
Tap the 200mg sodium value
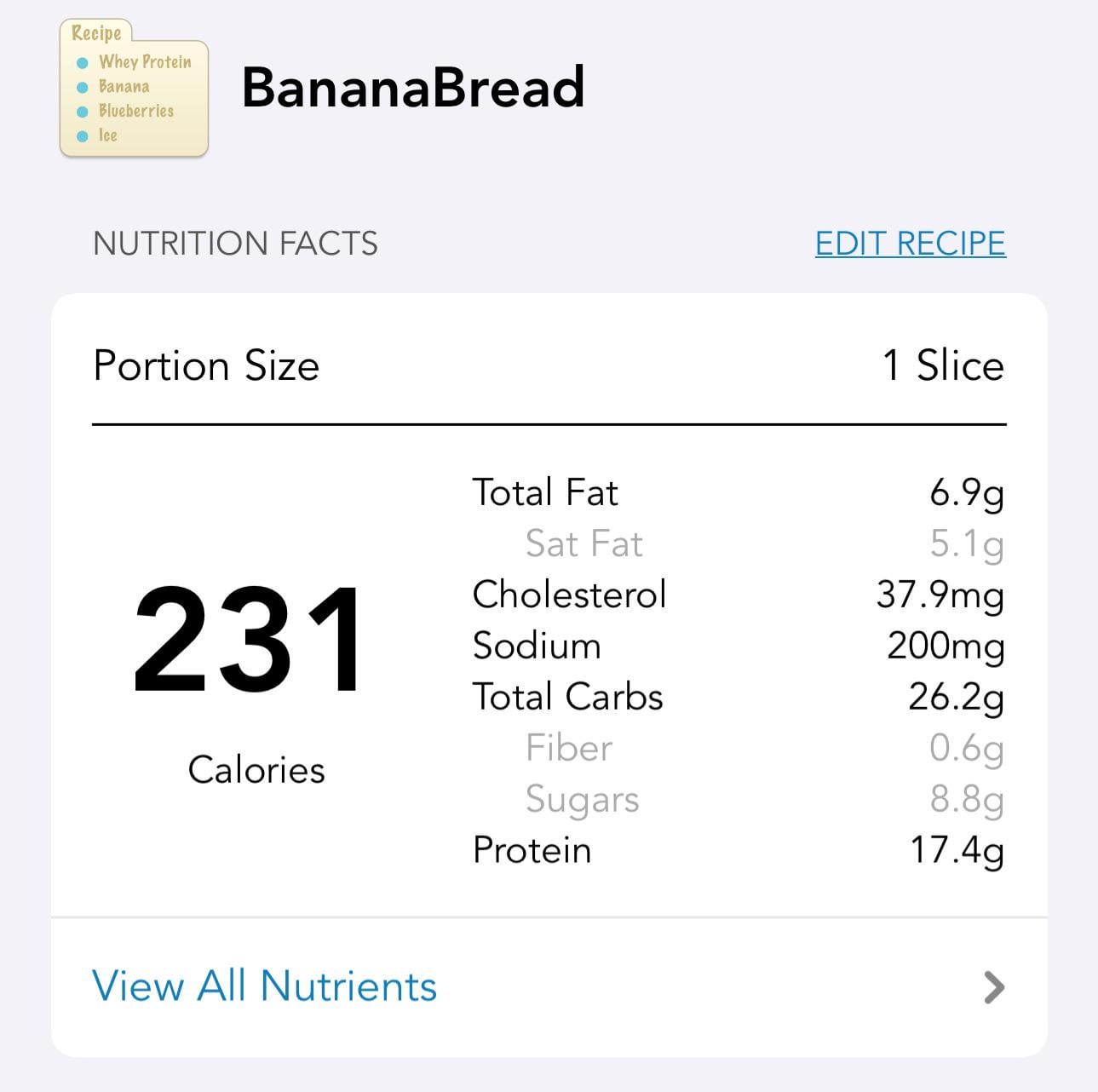coord(946,647)
